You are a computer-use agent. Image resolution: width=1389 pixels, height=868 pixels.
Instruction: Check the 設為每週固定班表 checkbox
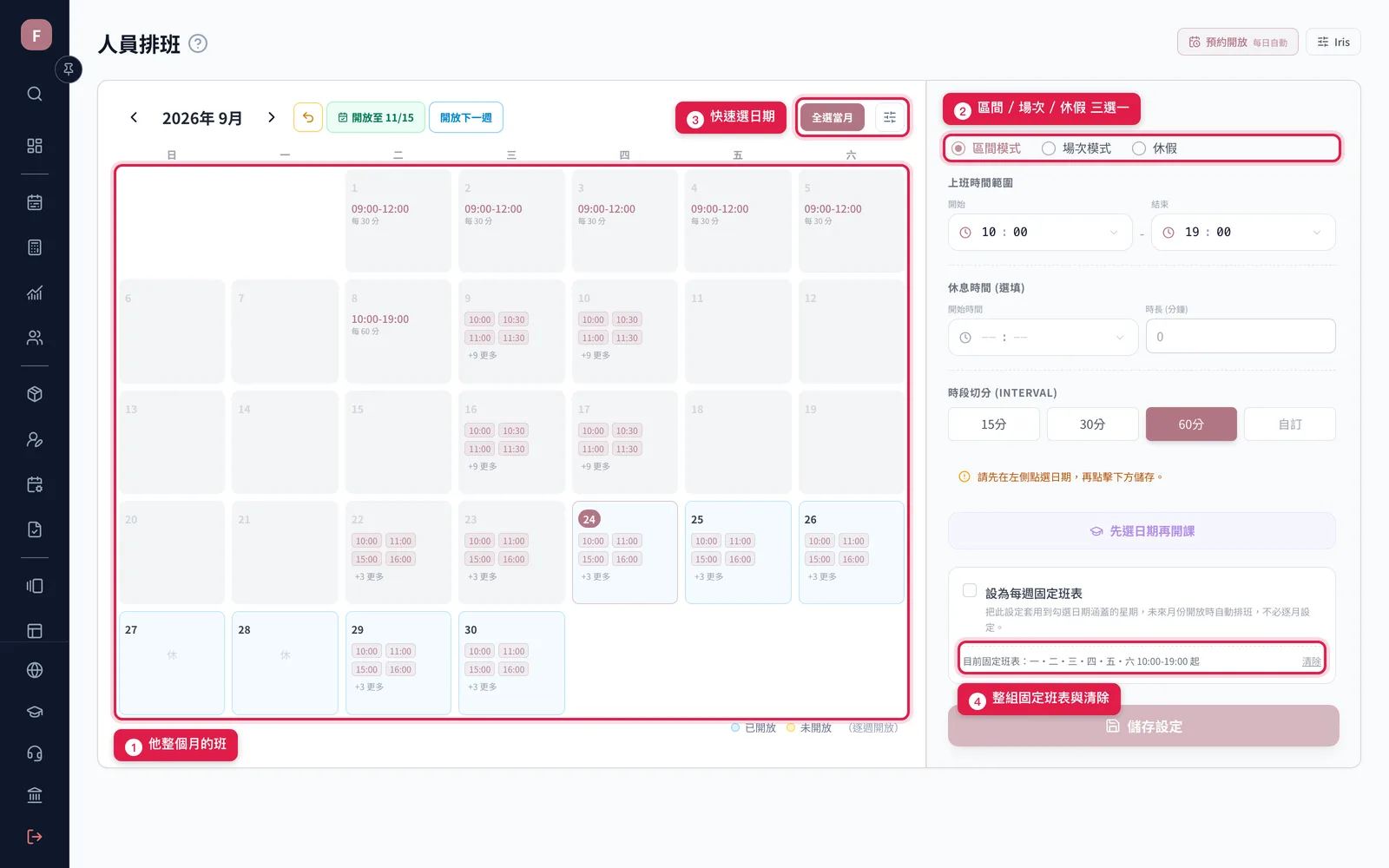point(970,590)
